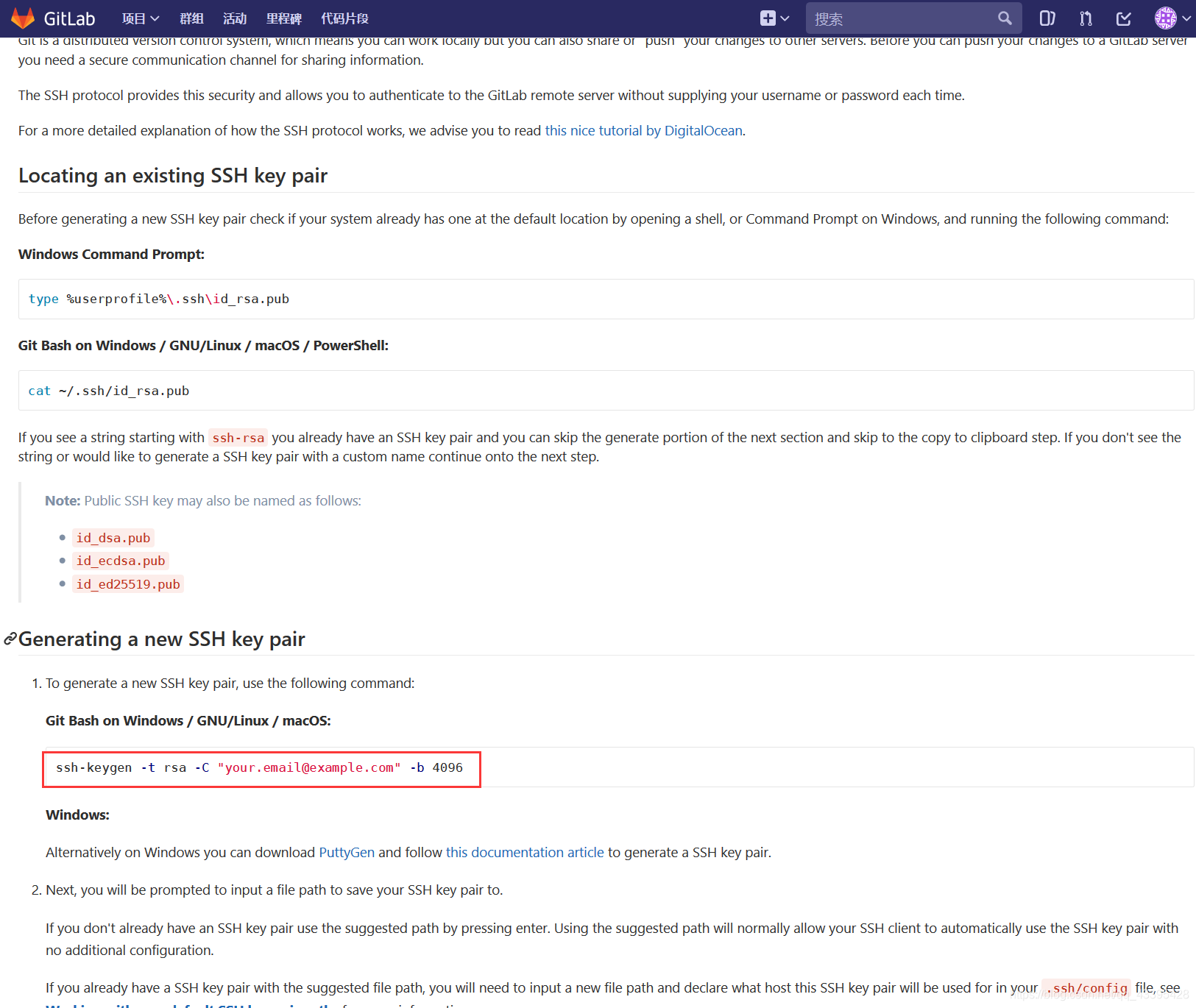Open the issues icon in navbar
The height and width of the screenshot is (1008, 1196).
tap(1047, 18)
